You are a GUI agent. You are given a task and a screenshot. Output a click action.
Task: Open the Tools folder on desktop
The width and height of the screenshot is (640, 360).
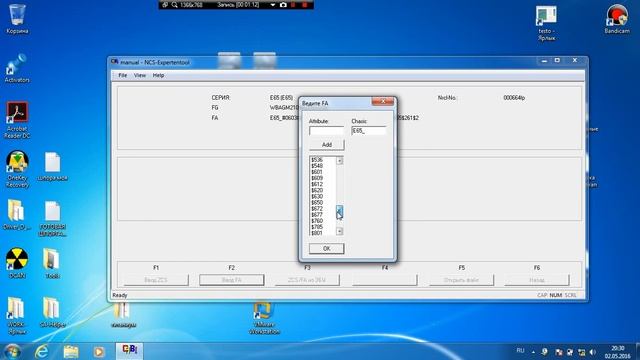pos(52,264)
